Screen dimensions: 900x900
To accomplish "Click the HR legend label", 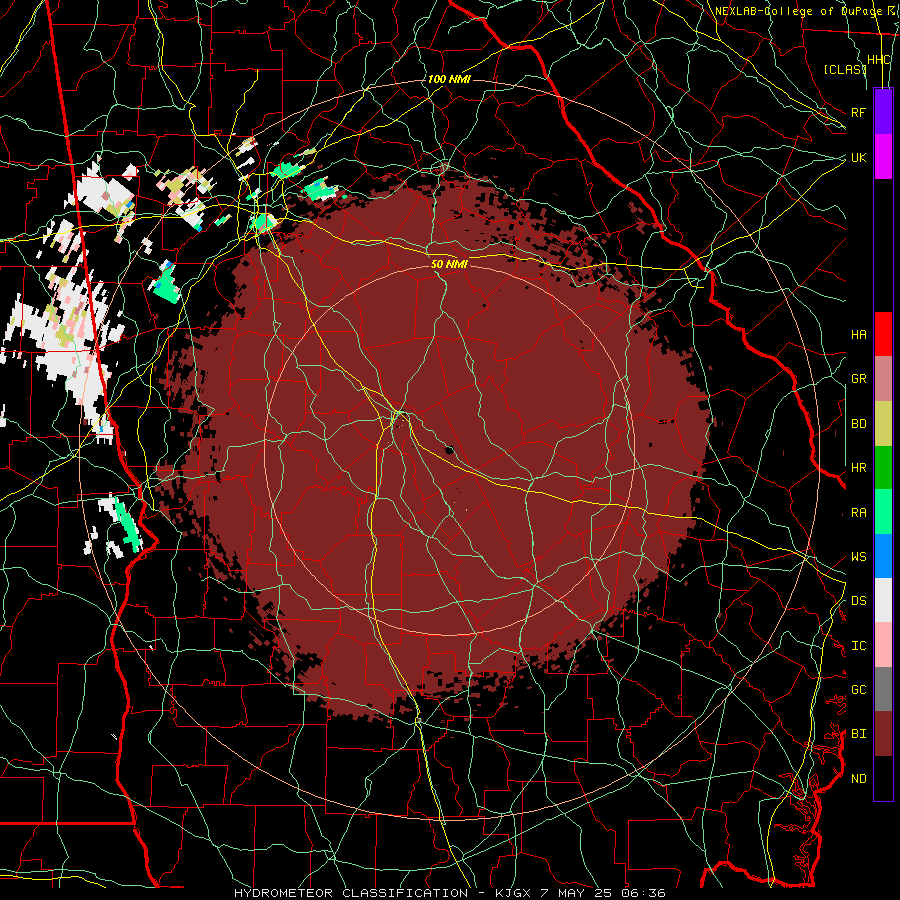I will coord(859,468).
